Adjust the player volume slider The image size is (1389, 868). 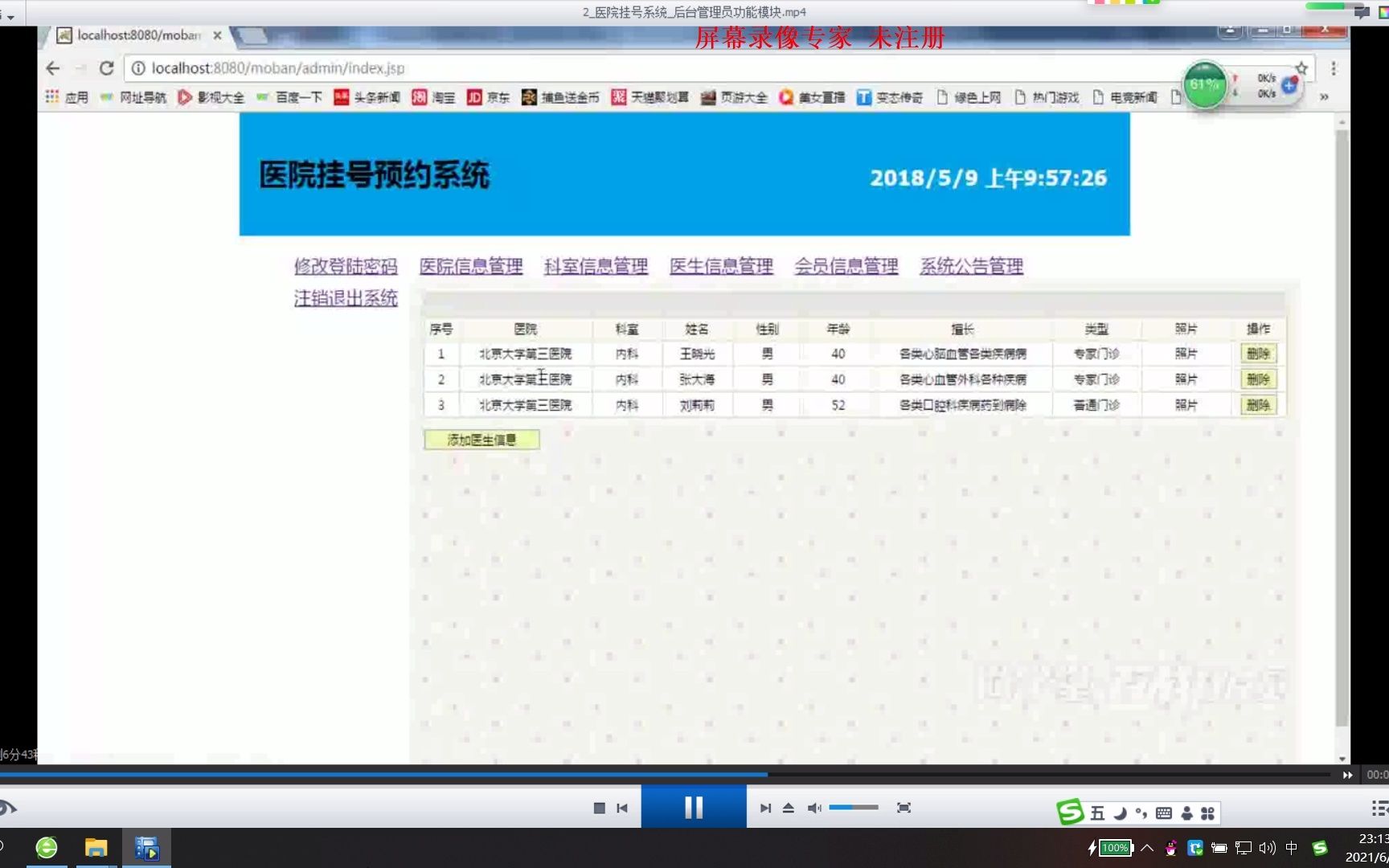854,807
